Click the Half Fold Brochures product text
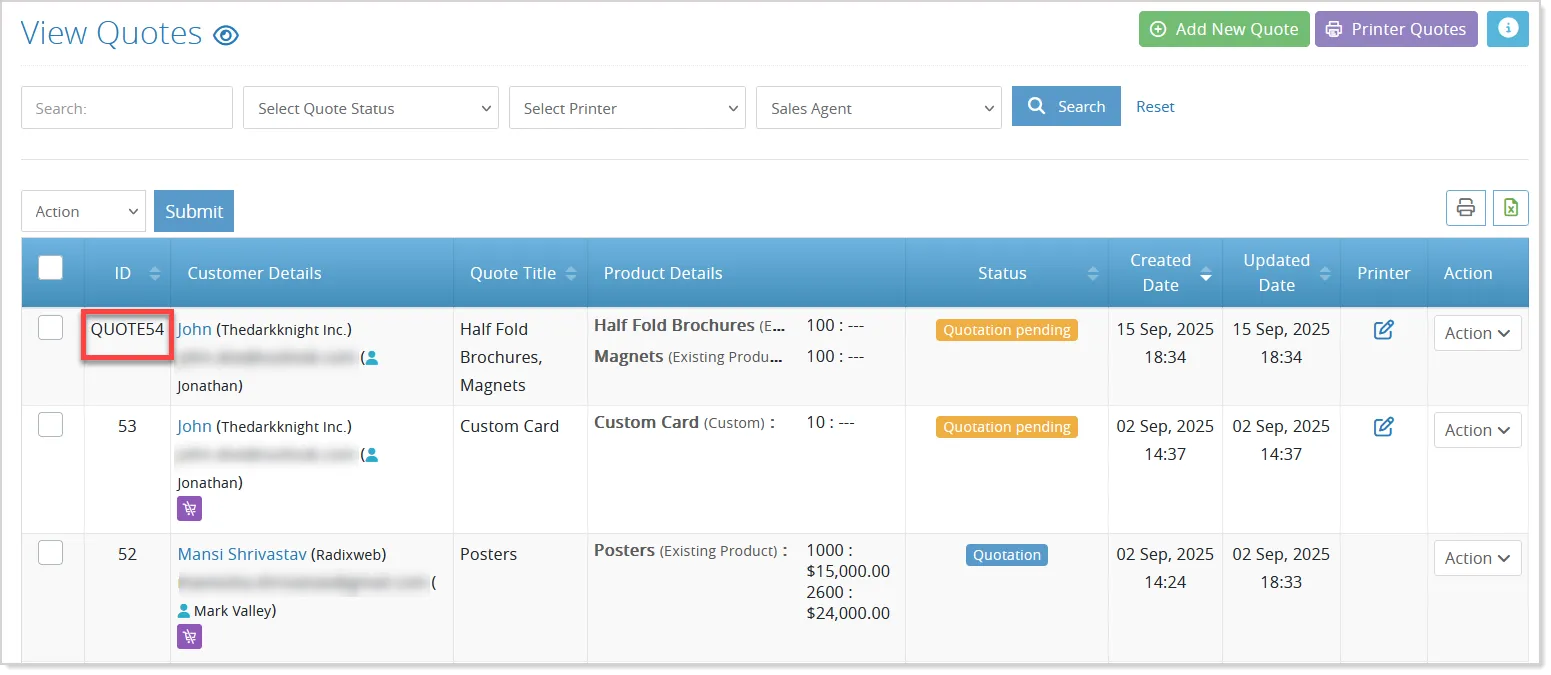The width and height of the screenshot is (1551, 675). [674, 326]
